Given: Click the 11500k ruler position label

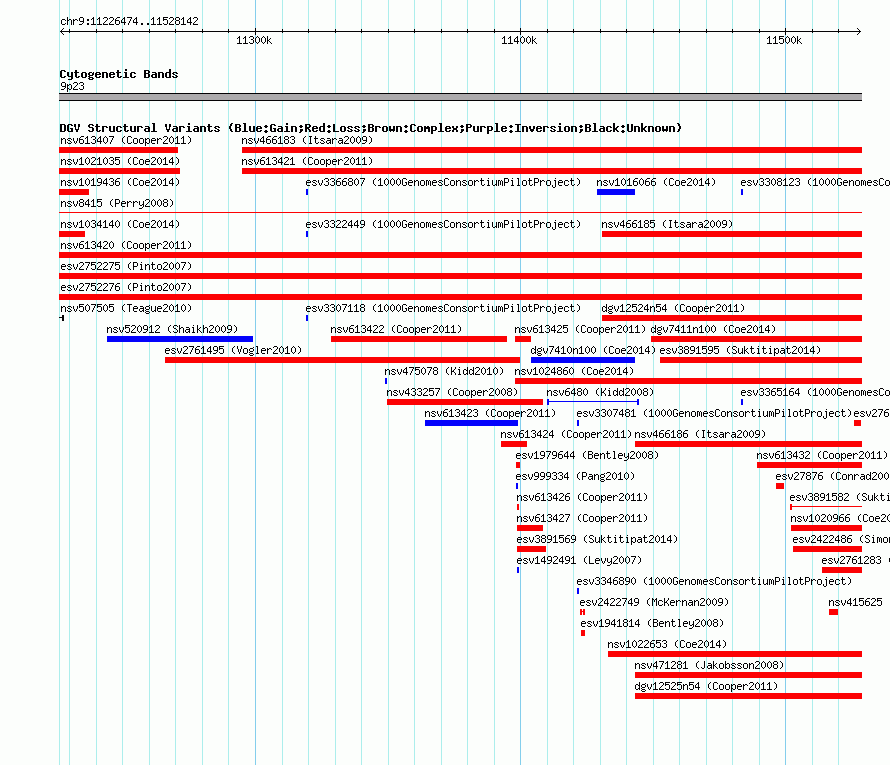Looking at the screenshot, I should point(784,40).
